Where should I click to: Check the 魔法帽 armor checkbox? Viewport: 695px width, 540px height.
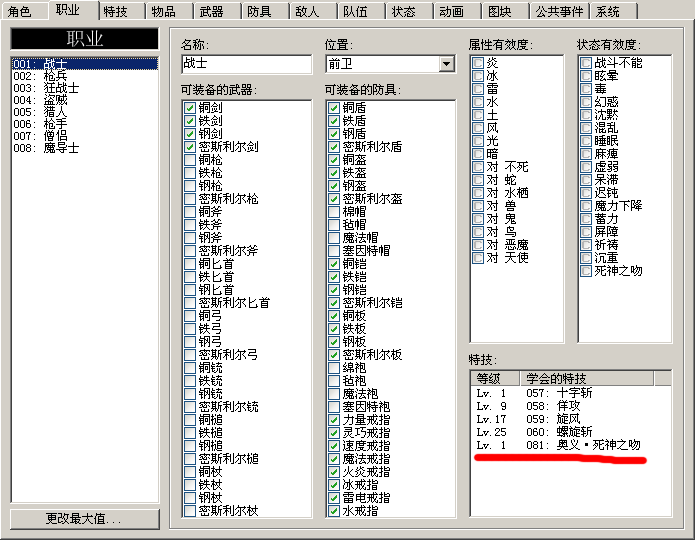[x=334, y=238]
